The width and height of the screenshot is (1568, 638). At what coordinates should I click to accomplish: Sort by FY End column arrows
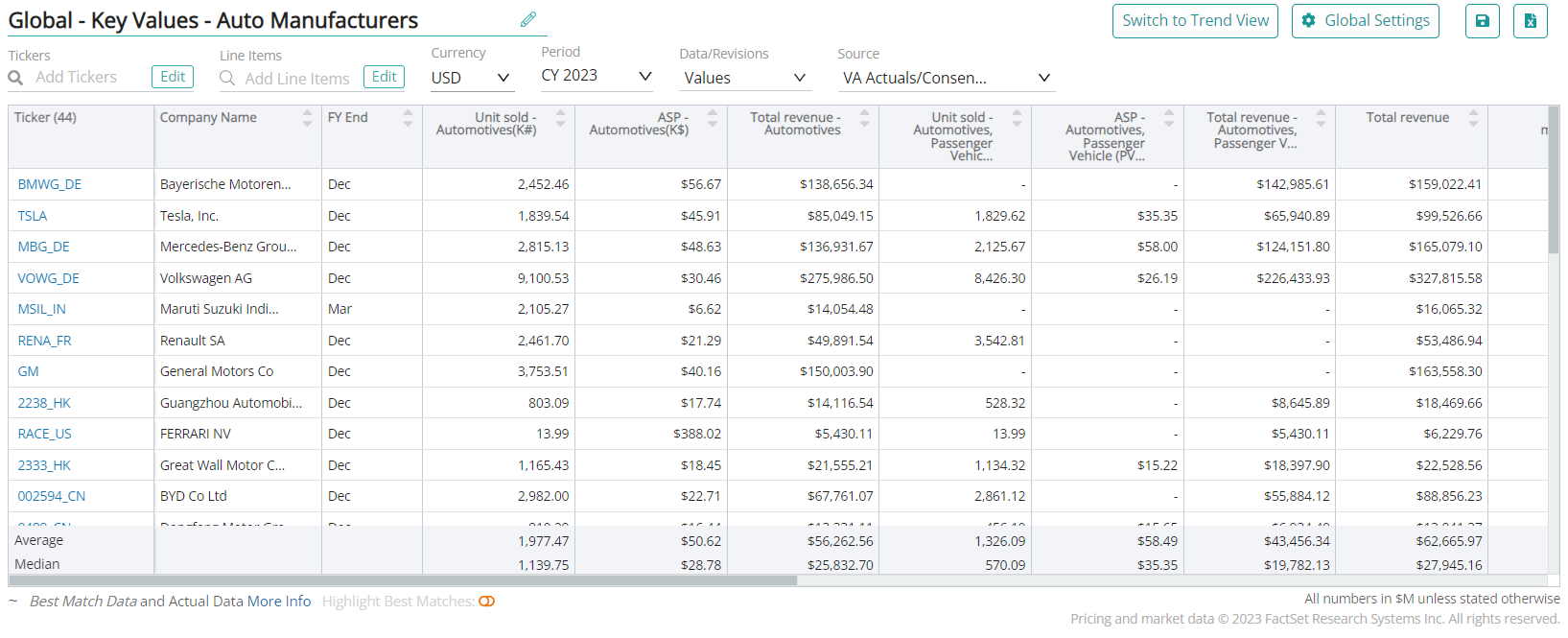point(408,117)
